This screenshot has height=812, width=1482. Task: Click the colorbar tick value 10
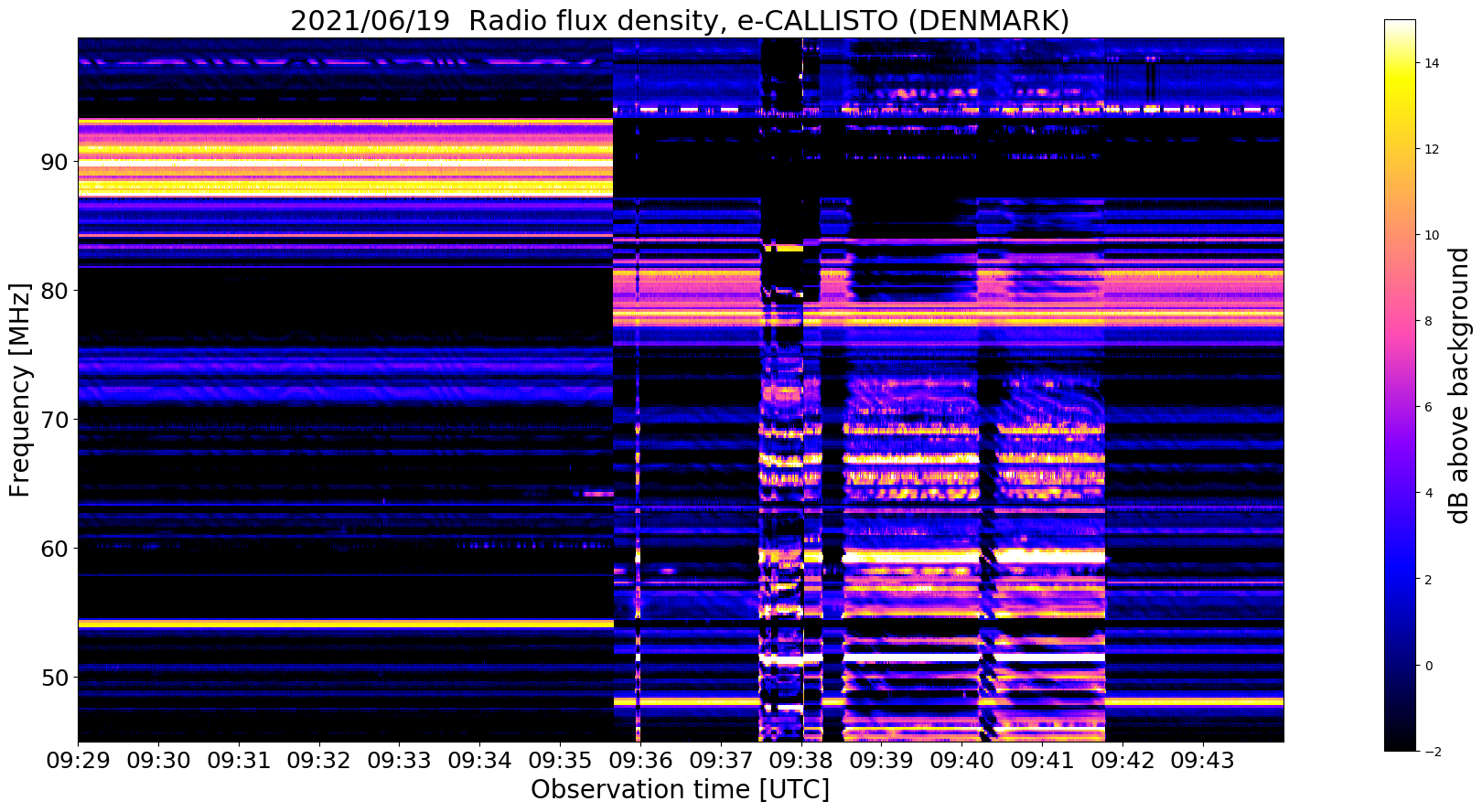(1432, 235)
